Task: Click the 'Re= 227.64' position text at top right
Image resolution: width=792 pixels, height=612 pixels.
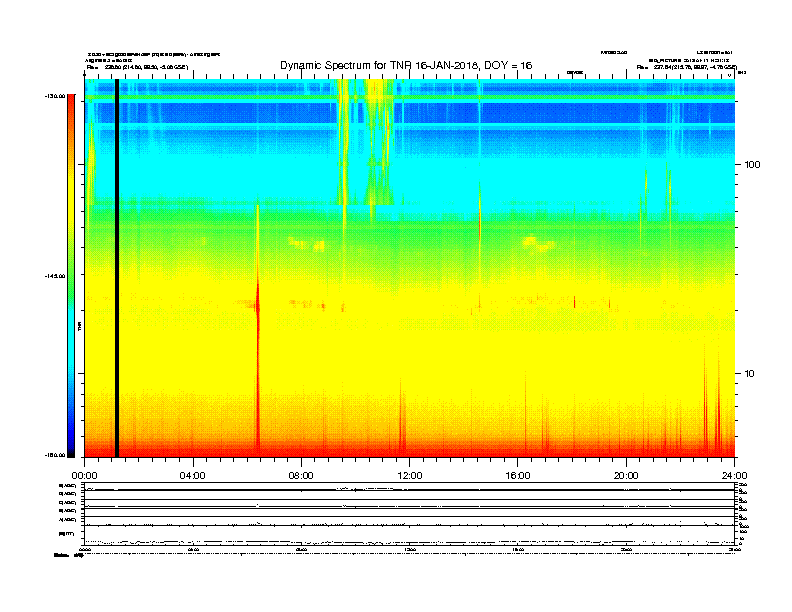Action: click(x=687, y=67)
